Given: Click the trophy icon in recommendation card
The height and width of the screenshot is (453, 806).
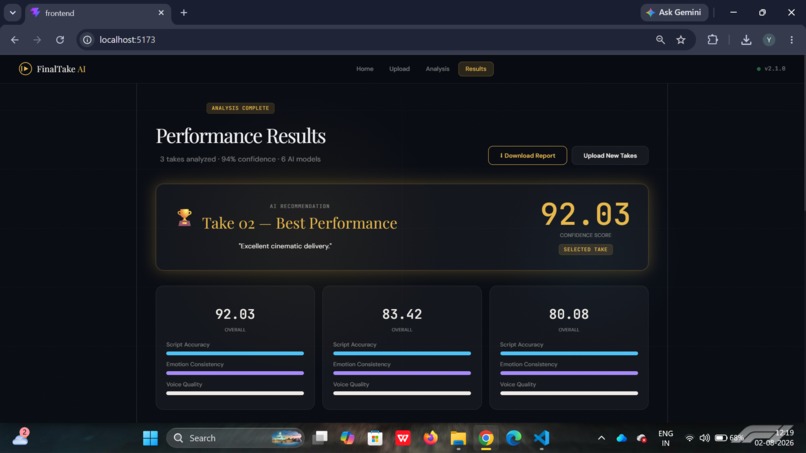Looking at the screenshot, I should tap(185, 218).
